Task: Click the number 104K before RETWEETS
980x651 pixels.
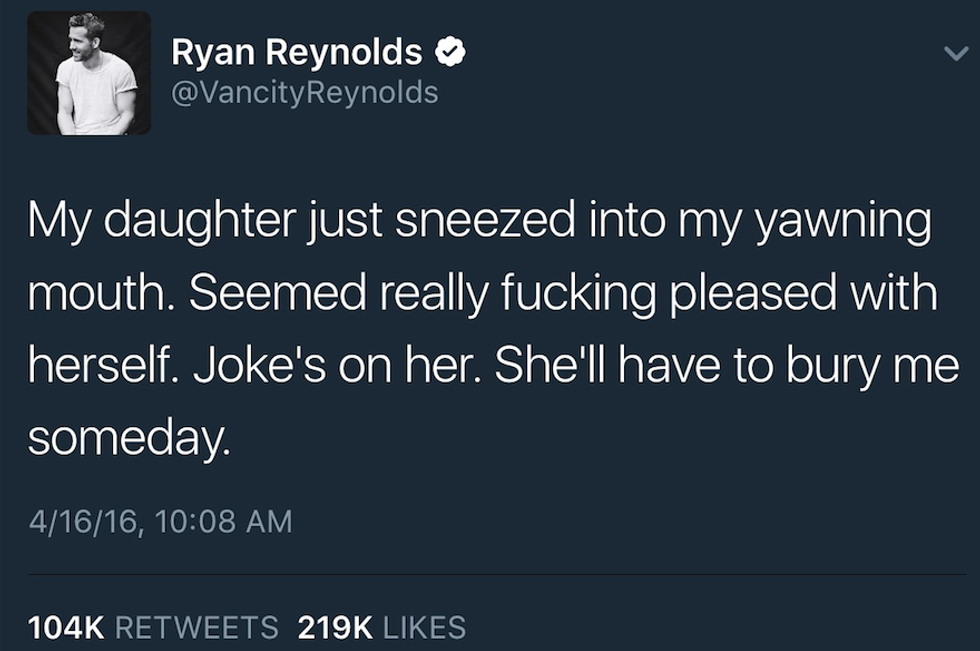Action: tap(66, 627)
